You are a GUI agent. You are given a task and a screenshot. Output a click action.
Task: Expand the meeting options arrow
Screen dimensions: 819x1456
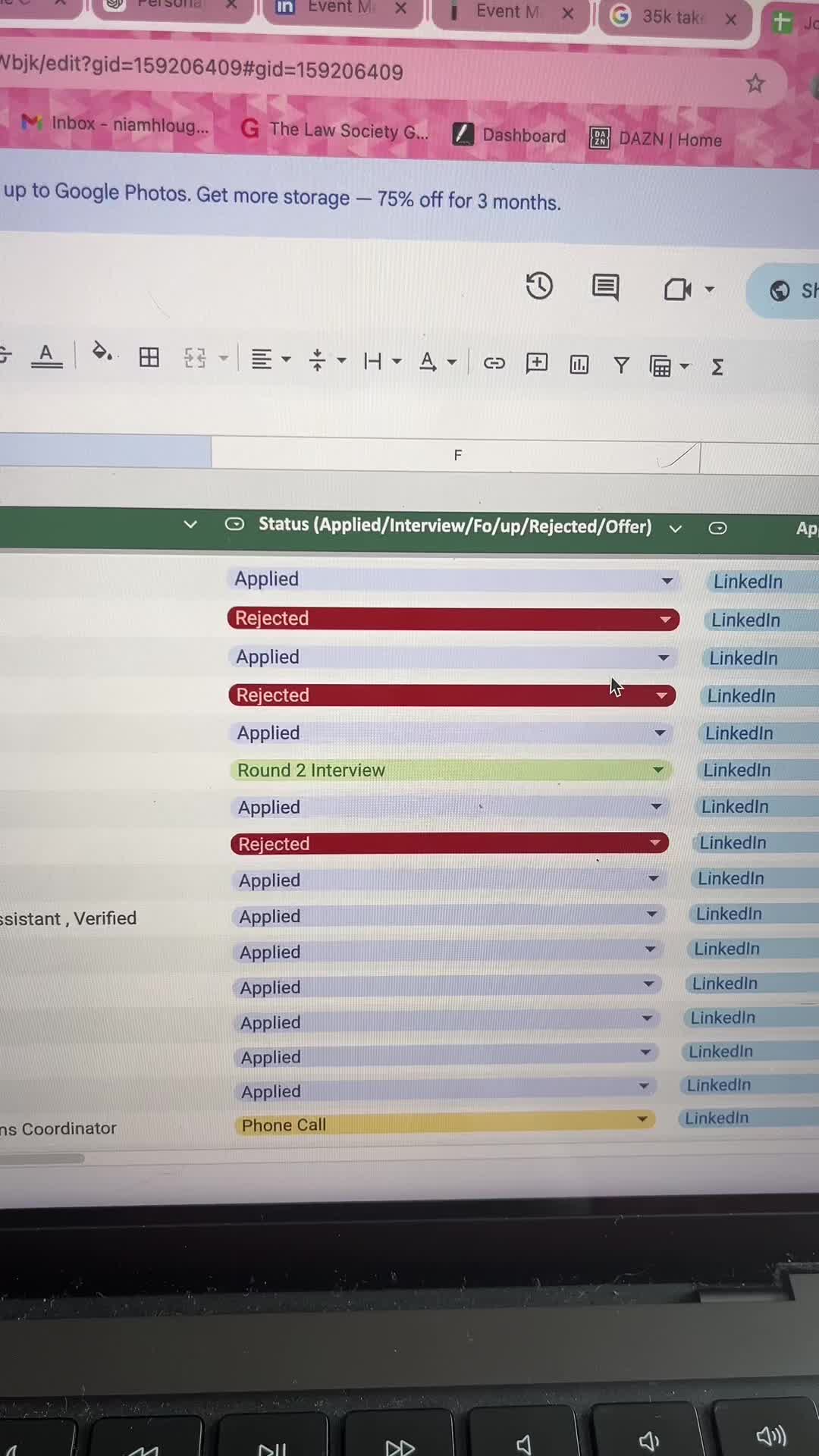tap(710, 289)
